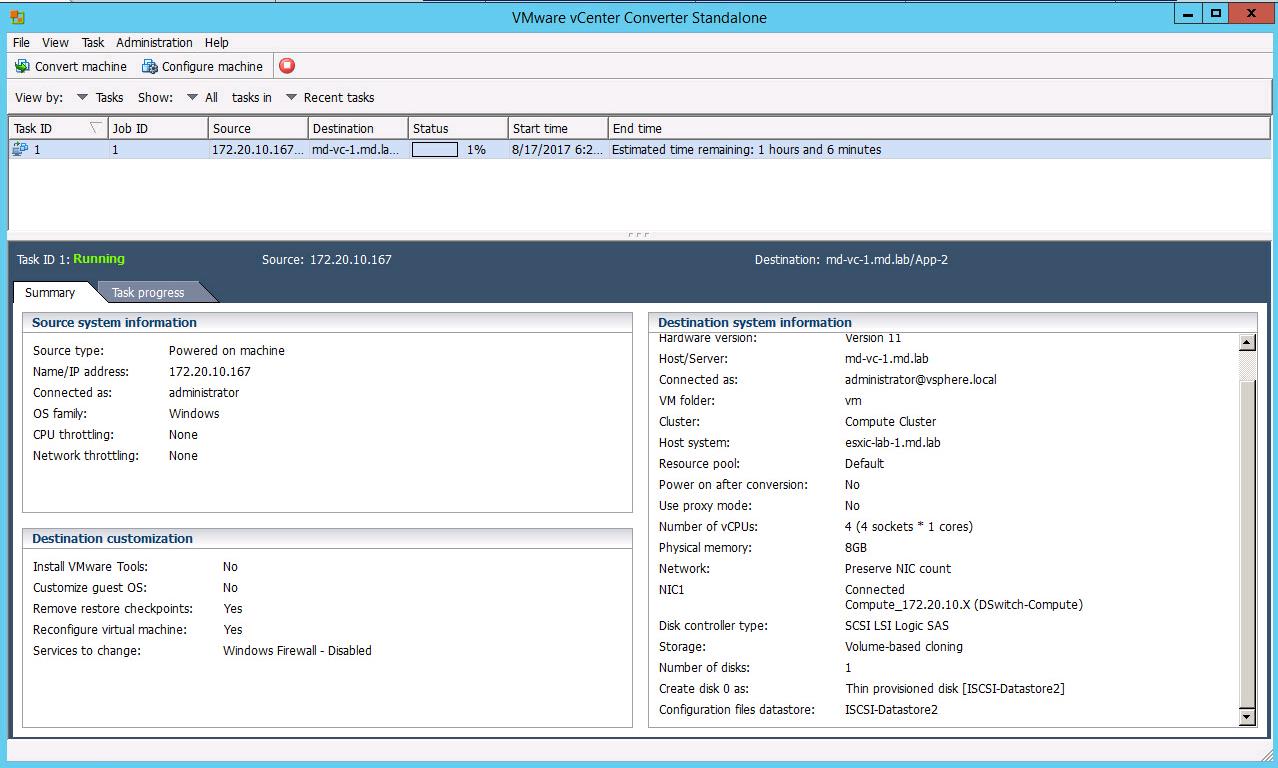Click the SCSI LSI Logic SAS value

tap(897, 625)
